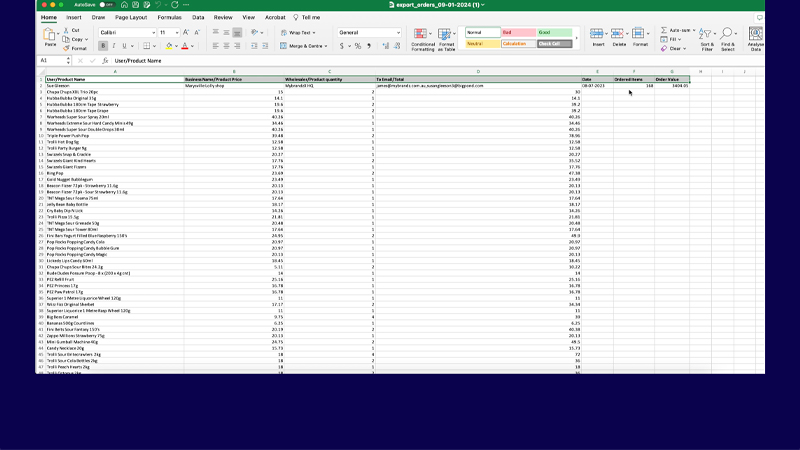Click the Paste clipboard icon

(x=50, y=36)
